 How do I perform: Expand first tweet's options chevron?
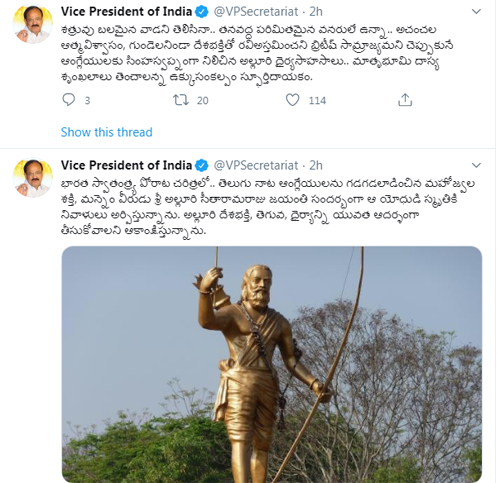tap(476, 12)
